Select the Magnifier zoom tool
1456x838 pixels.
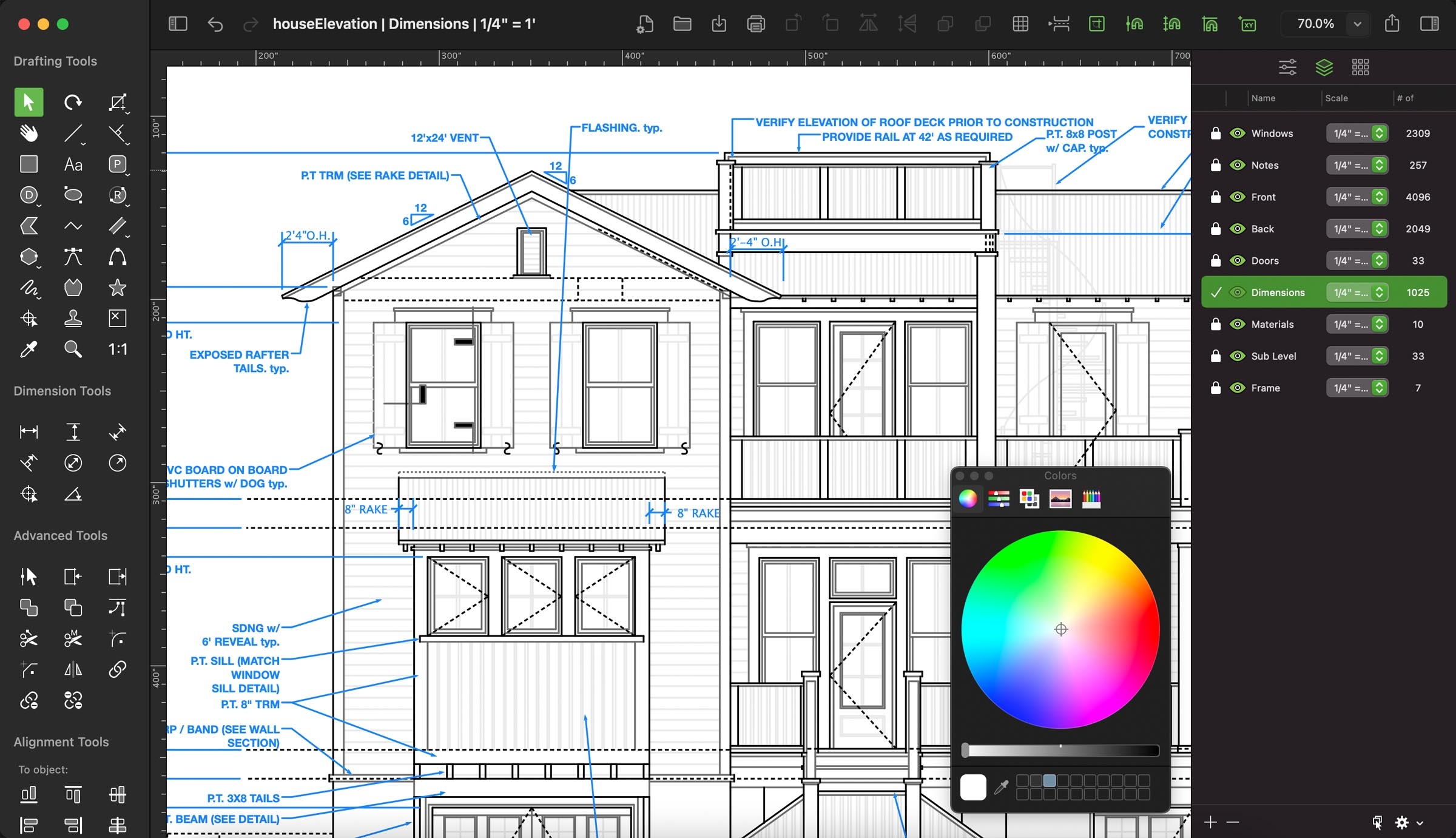pyautogui.click(x=73, y=349)
